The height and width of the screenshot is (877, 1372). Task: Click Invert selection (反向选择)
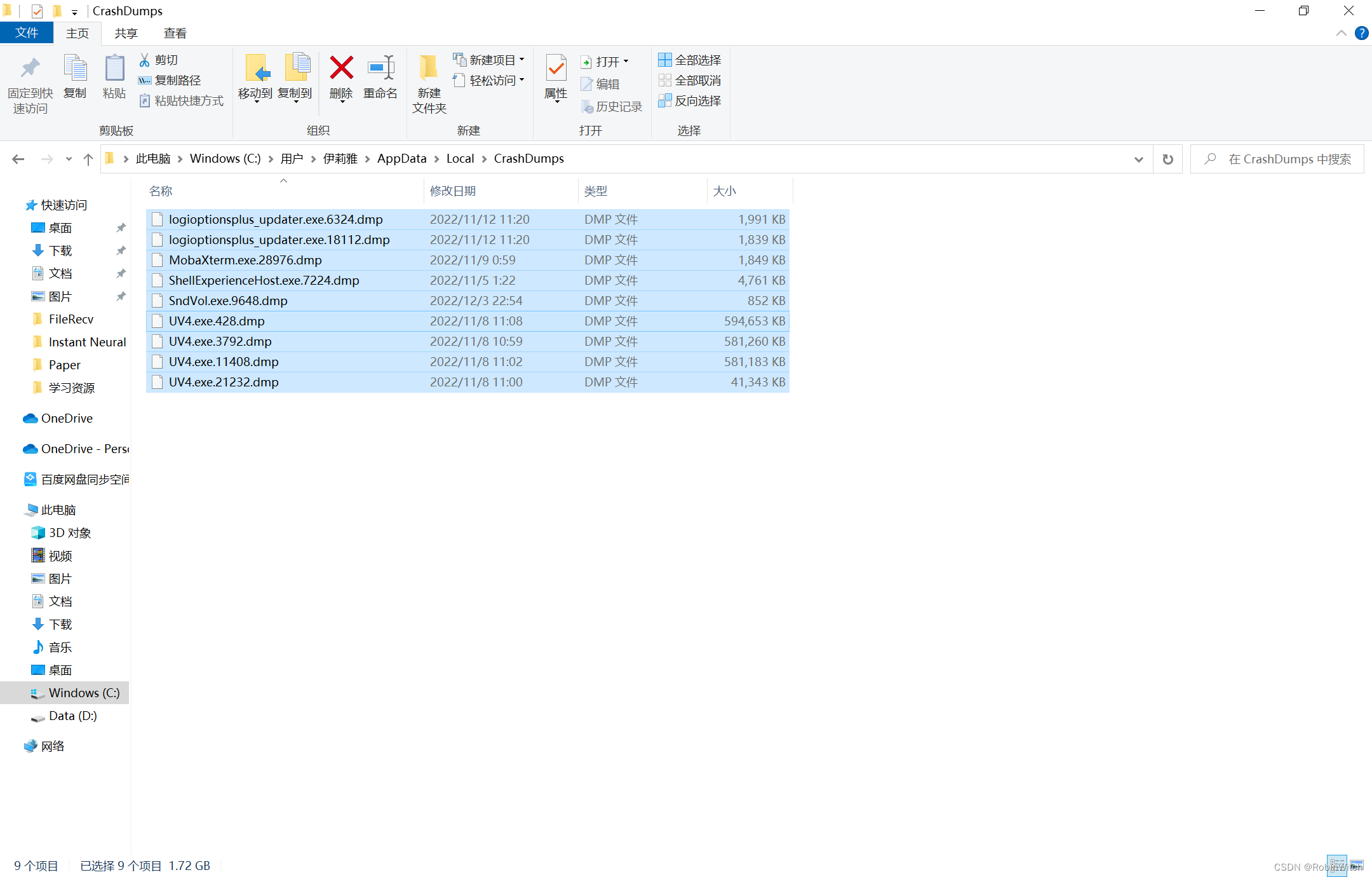(690, 100)
